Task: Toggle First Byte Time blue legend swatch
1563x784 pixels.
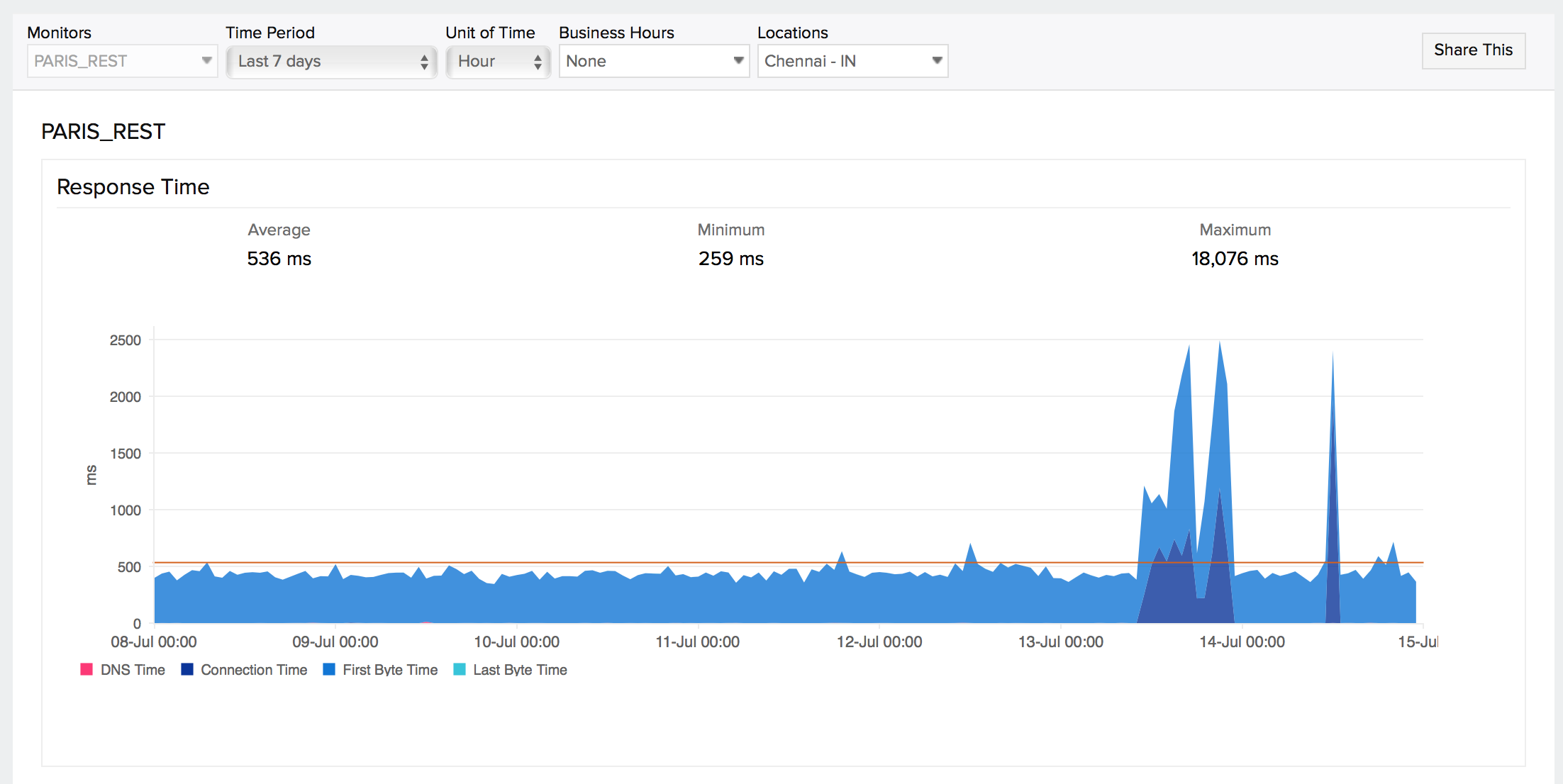Action: (329, 669)
